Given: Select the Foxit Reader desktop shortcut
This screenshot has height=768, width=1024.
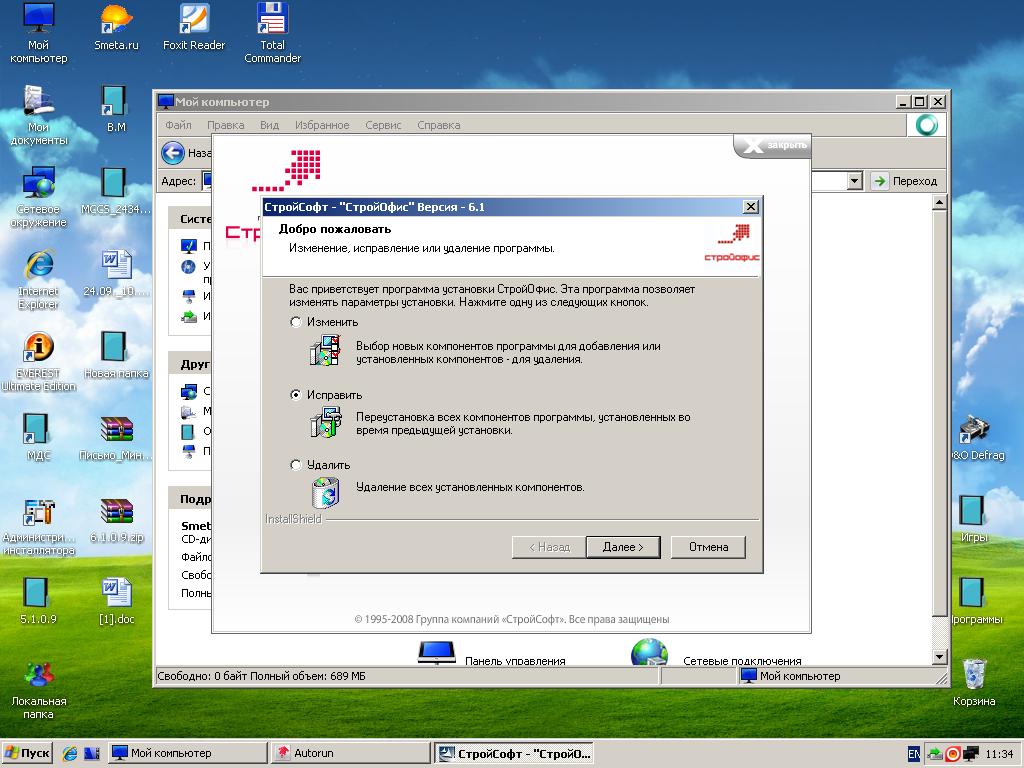Looking at the screenshot, I should [x=194, y=28].
